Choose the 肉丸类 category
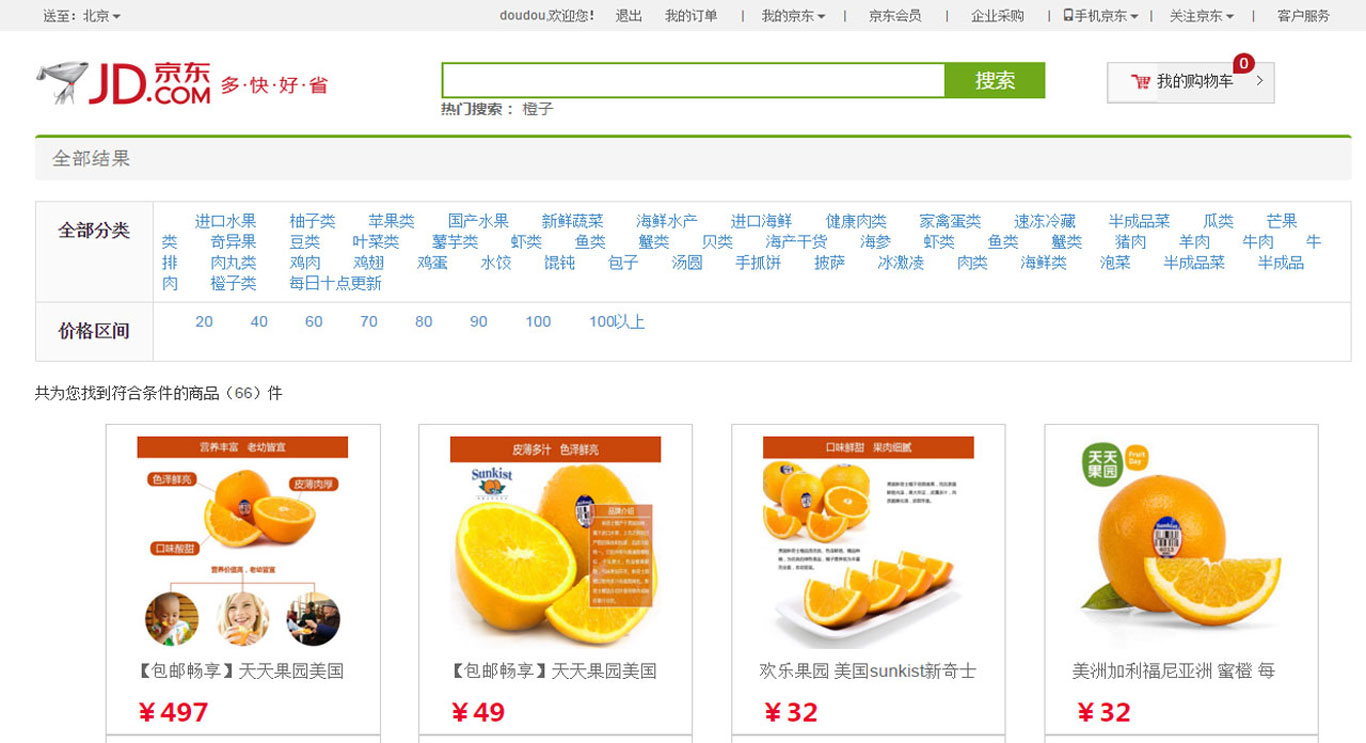Viewport: 1366px width, 743px height. (233, 263)
